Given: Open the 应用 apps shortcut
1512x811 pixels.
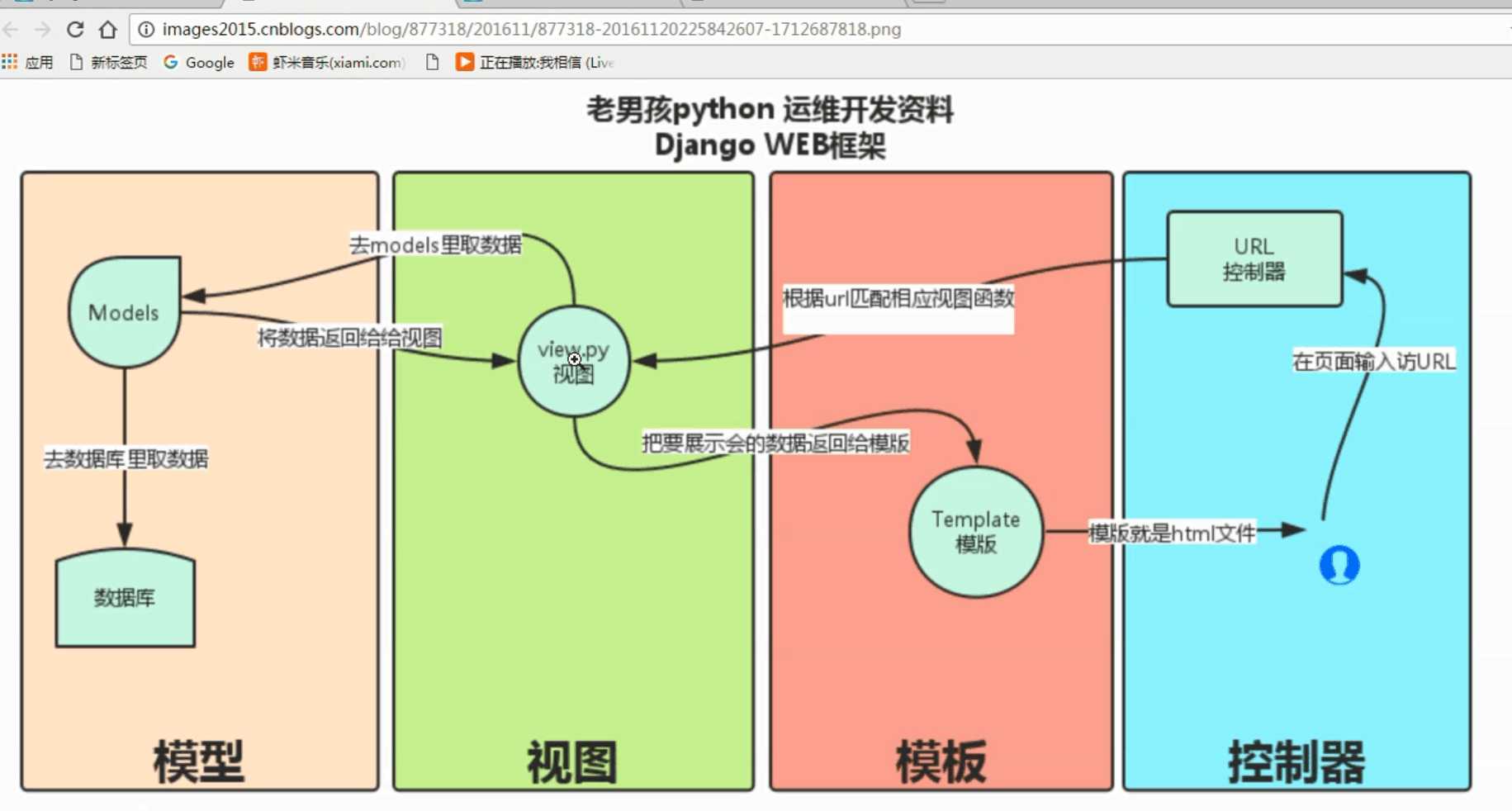Looking at the screenshot, I should coord(27,62).
